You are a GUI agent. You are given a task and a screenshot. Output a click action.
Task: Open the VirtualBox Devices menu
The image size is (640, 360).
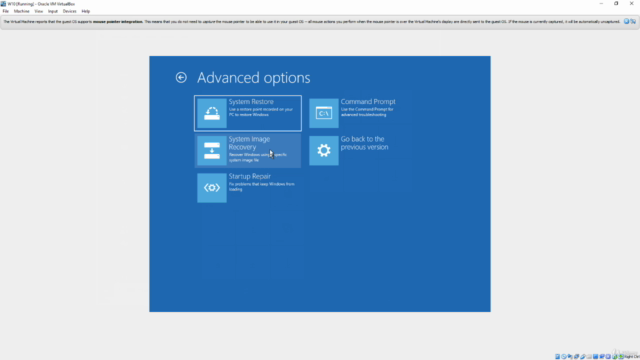pos(69,11)
